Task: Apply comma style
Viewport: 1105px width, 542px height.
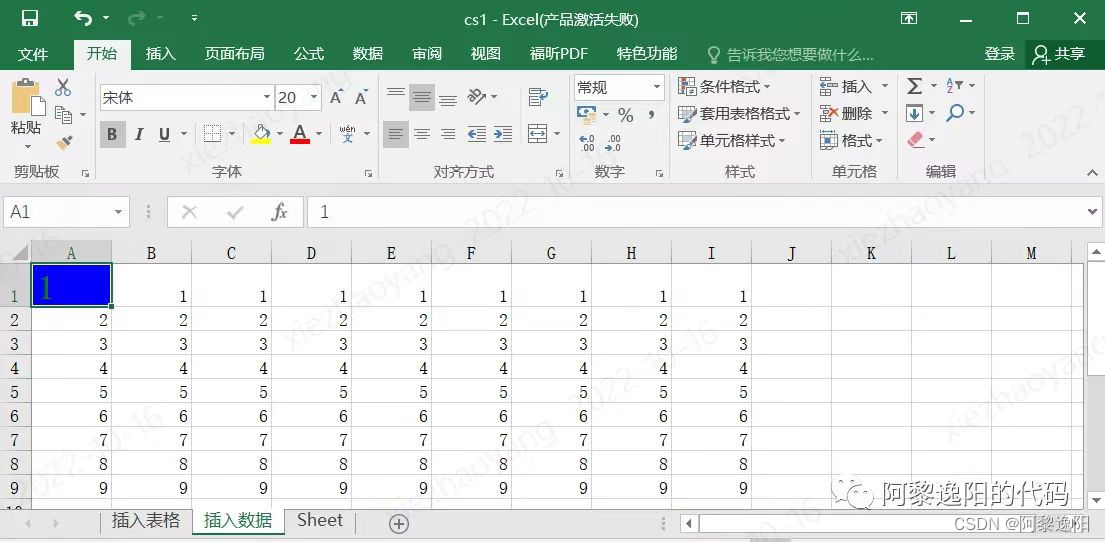Action: (652, 114)
